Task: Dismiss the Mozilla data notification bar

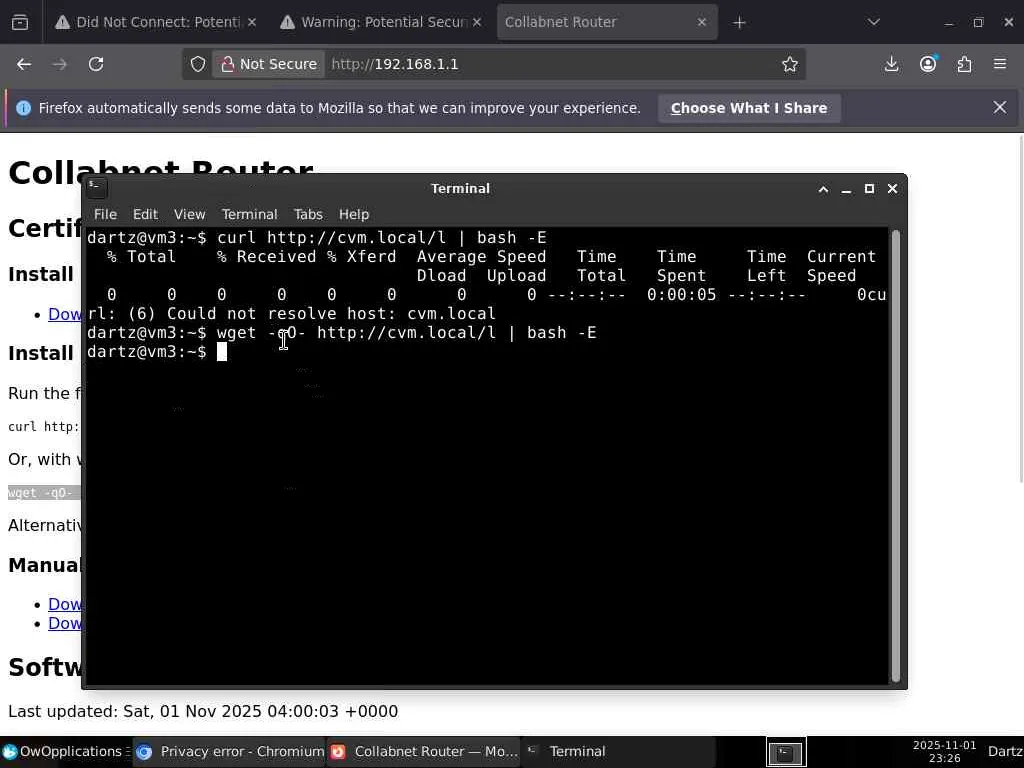Action: point(1000,107)
